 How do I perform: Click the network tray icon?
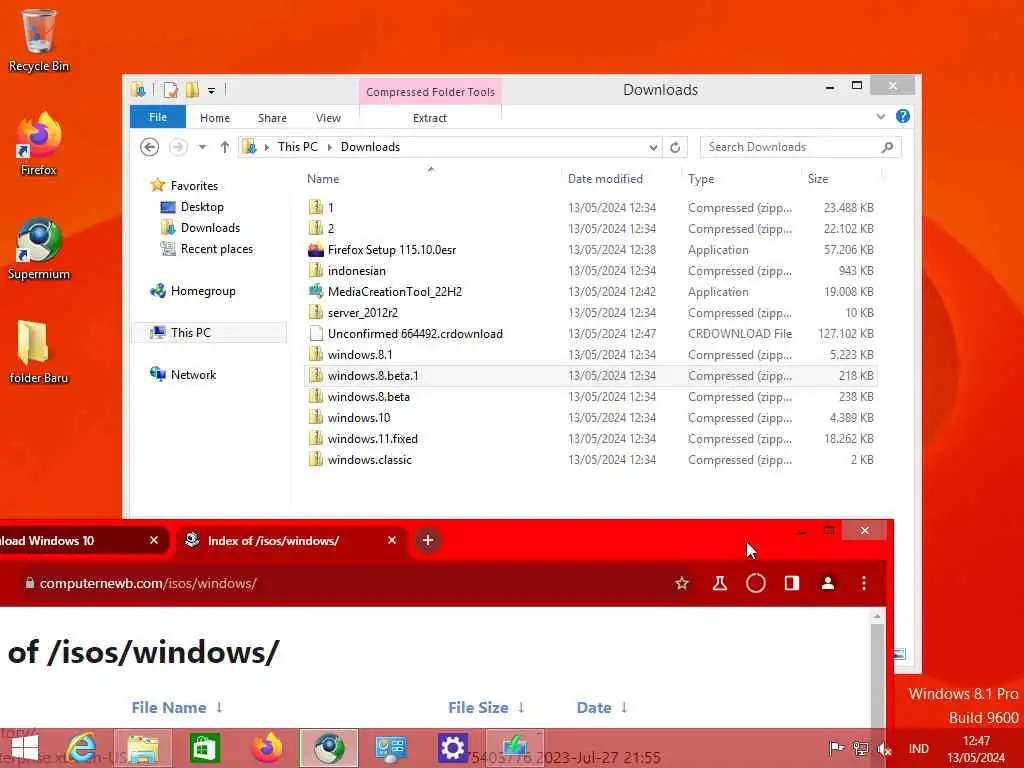coord(861,748)
